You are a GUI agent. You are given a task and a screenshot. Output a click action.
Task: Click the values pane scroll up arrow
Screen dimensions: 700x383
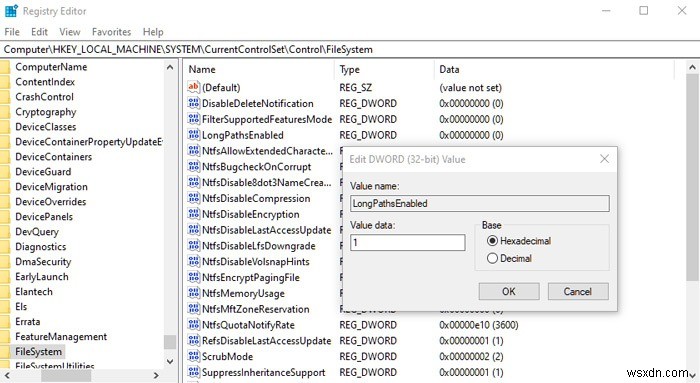pyautogui.click(x=692, y=68)
